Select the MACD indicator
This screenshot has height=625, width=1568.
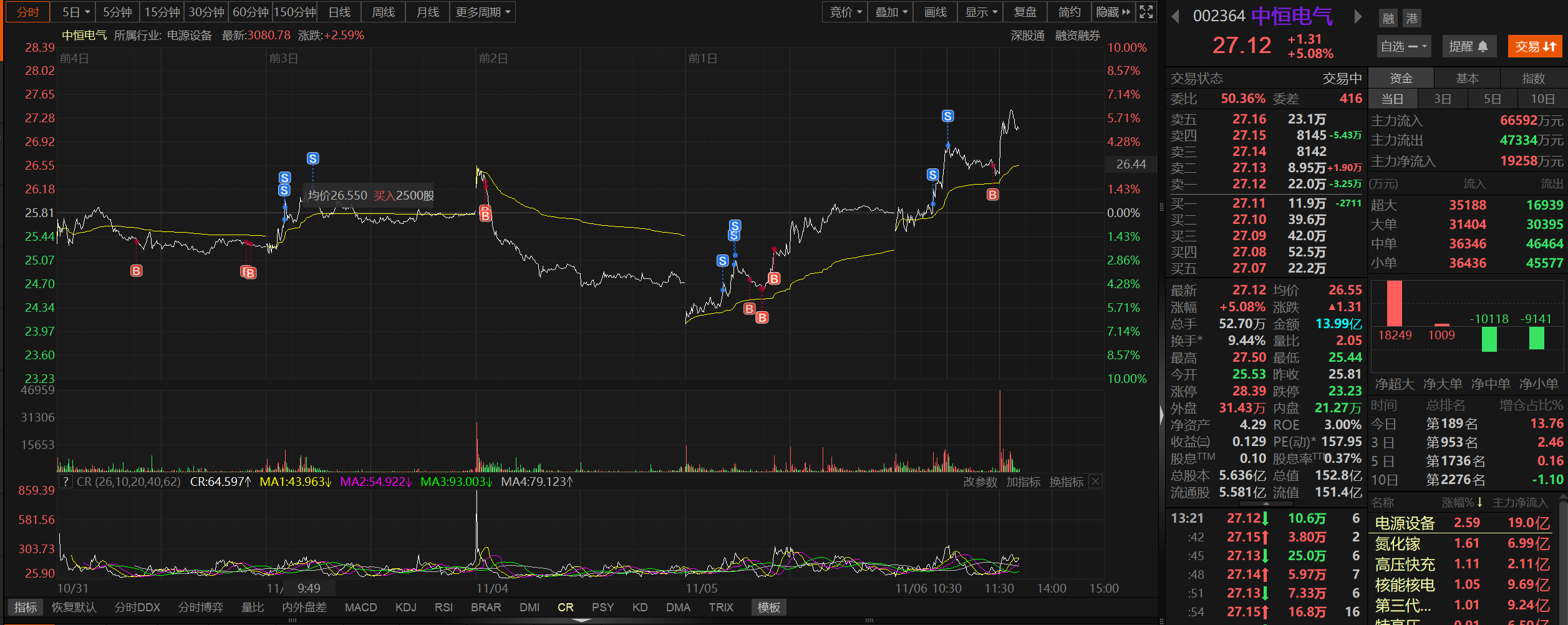pyautogui.click(x=361, y=607)
